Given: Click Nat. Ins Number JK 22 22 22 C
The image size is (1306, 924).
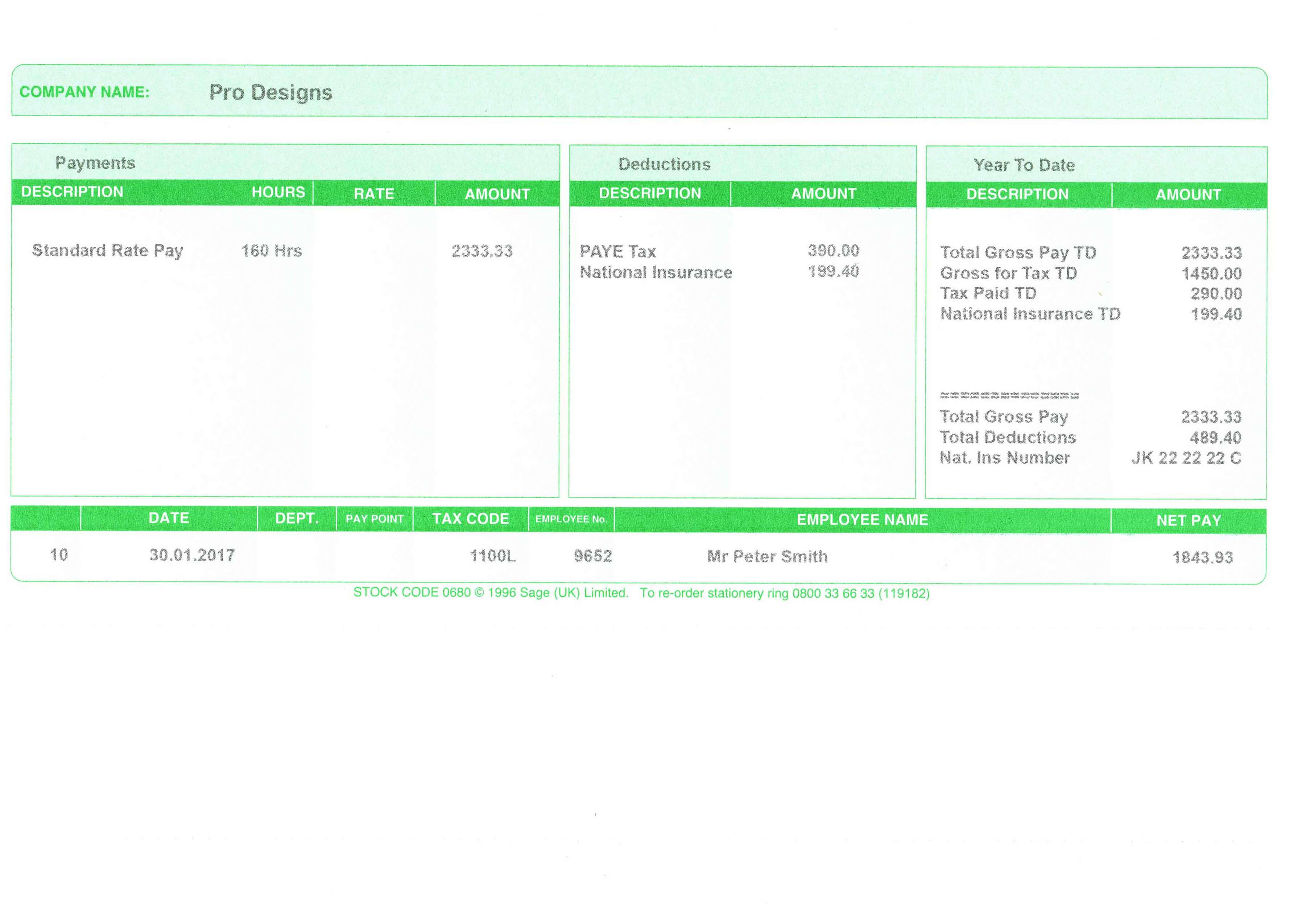Looking at the screenshot, I should 1186,458.
